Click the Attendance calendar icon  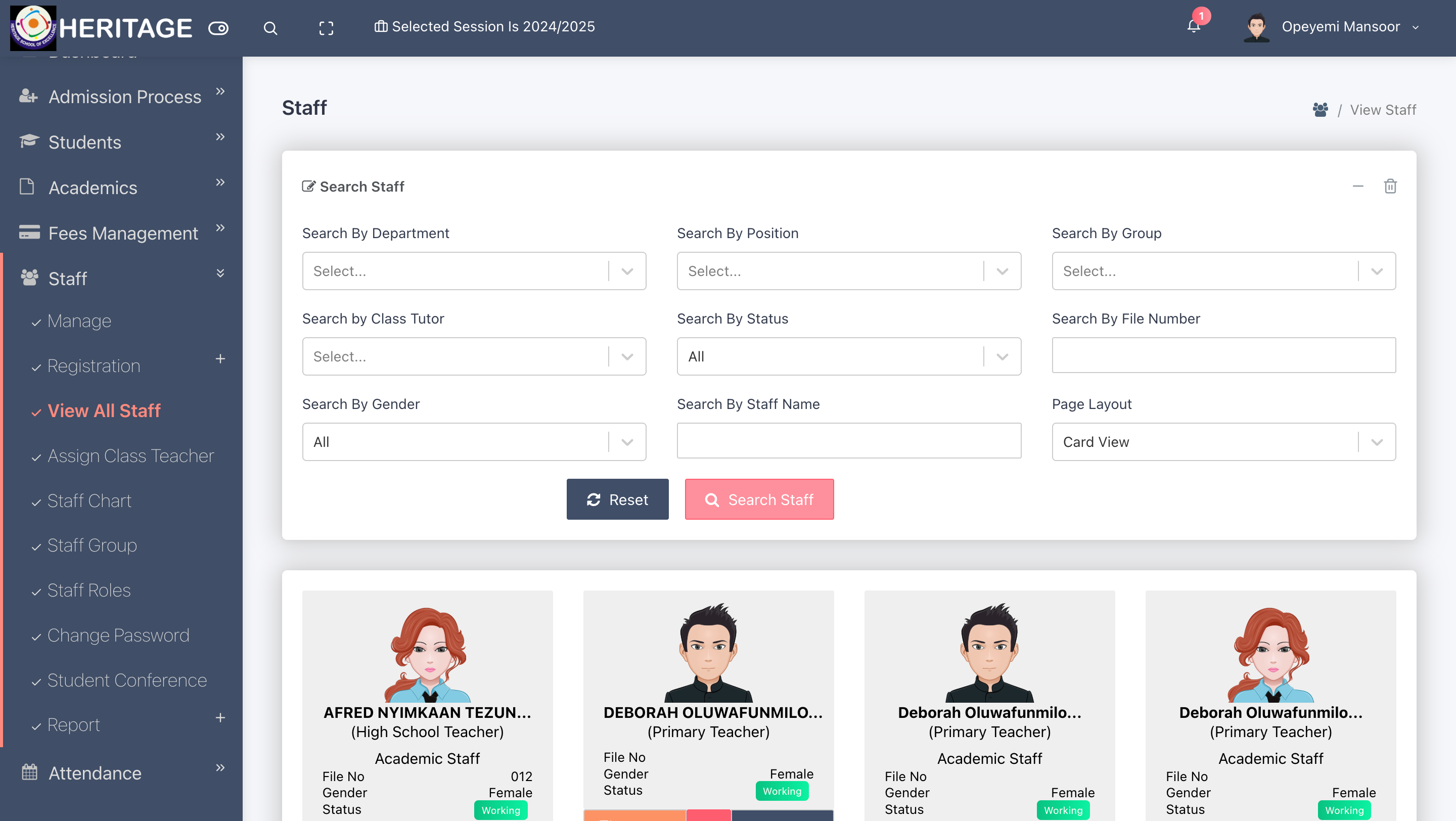pos(29,772)
